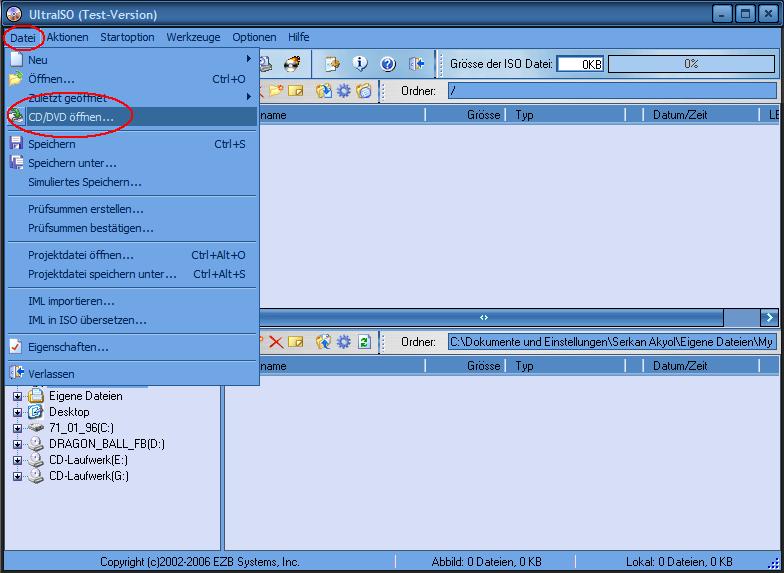The height and width of the screenshot is (573, 784).
Task: Click rename icon in ISO pane toolbar
Action: tap(296, 90)
